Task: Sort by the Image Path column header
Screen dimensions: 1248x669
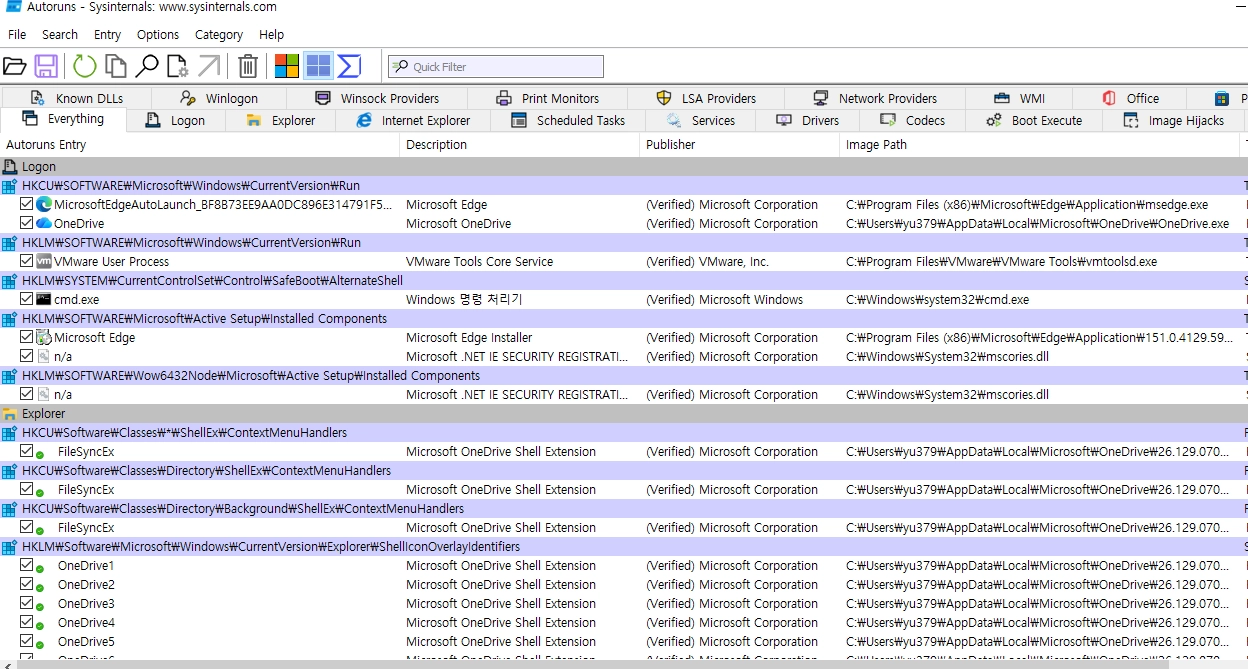Action: tap(1040, 145)
